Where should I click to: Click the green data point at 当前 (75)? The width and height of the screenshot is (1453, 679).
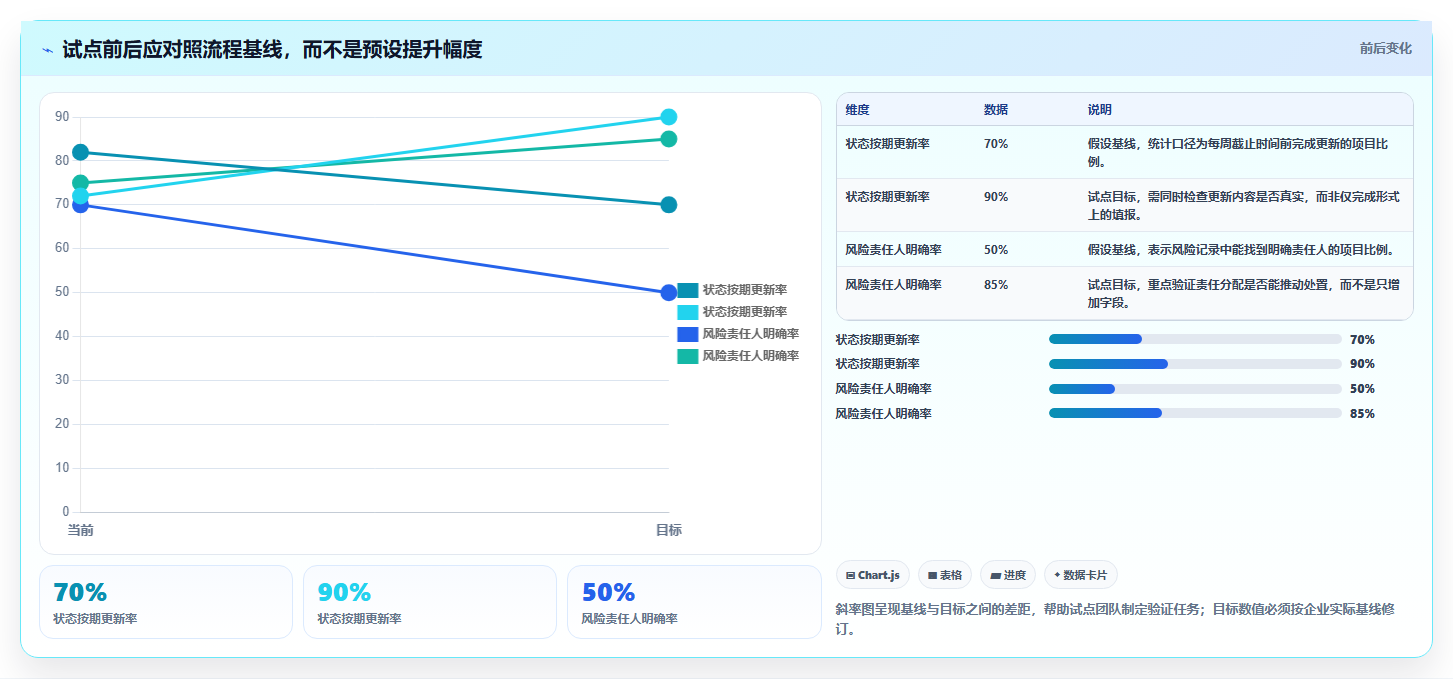tap(81, 183)
